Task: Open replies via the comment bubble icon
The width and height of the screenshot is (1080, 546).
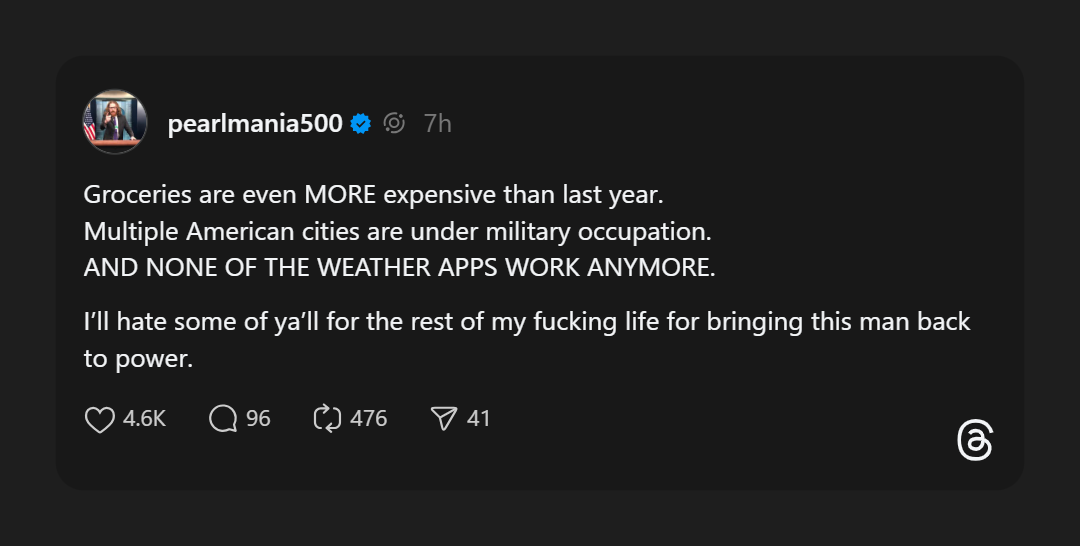Action: (222, 419)
